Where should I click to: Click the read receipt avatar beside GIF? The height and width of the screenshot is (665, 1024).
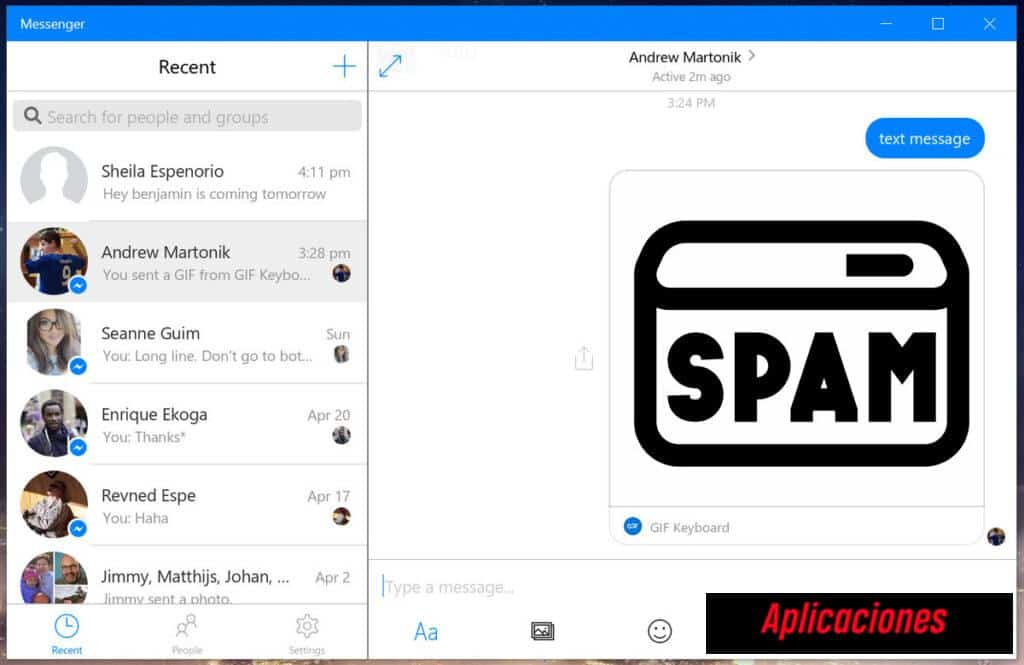pyautogui.click(x=996, y=536)
